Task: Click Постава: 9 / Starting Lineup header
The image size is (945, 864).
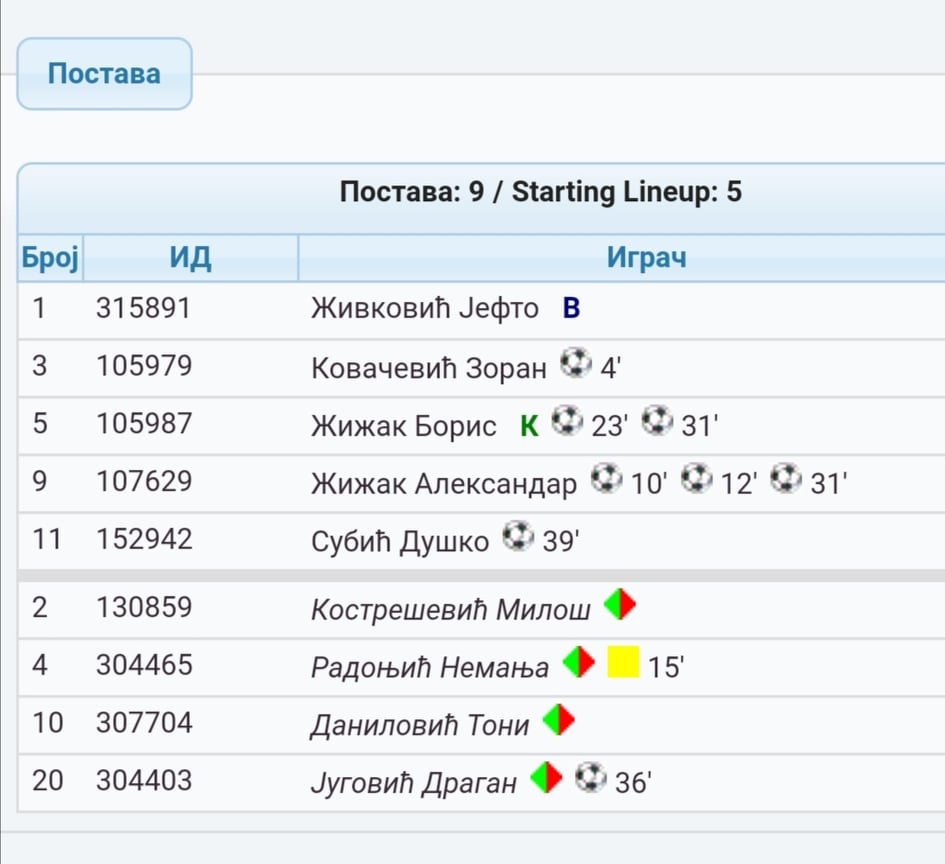Action: click(x=541, y=192)
